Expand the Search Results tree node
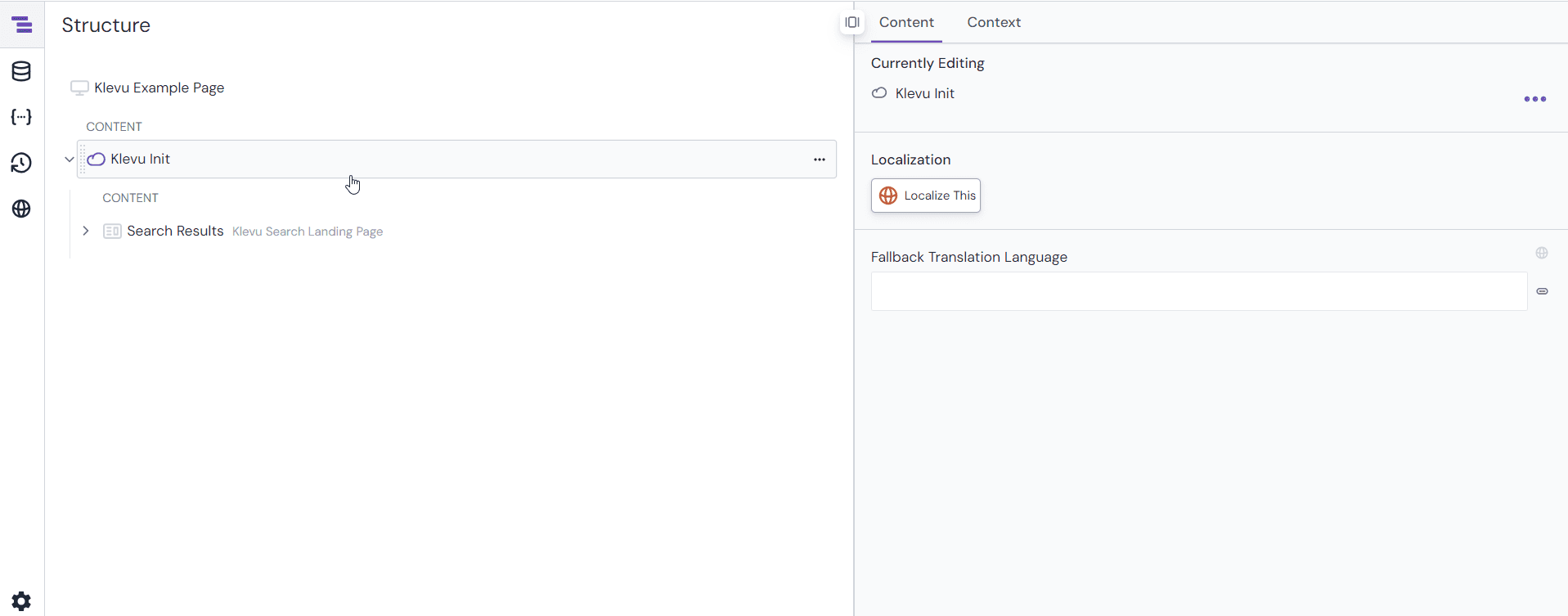This screenshot has width=1568, height=616. [86, 232]
